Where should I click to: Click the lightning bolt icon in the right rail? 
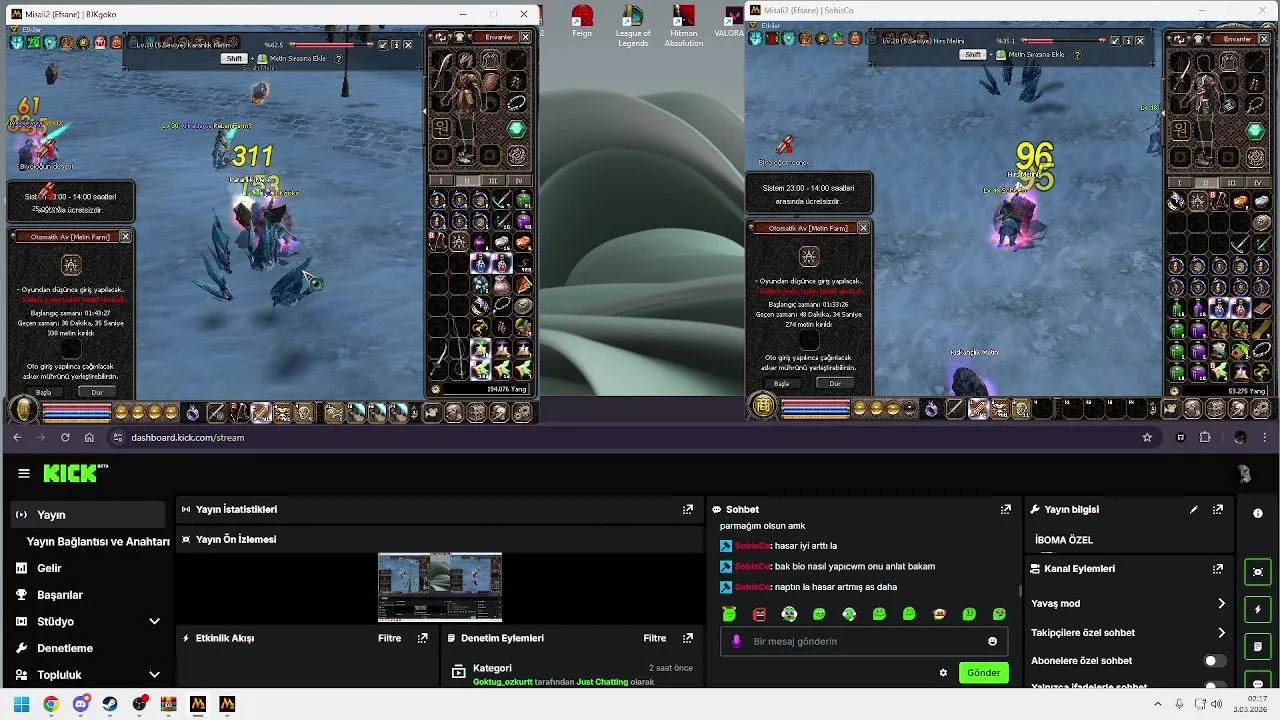(1258, 609)
